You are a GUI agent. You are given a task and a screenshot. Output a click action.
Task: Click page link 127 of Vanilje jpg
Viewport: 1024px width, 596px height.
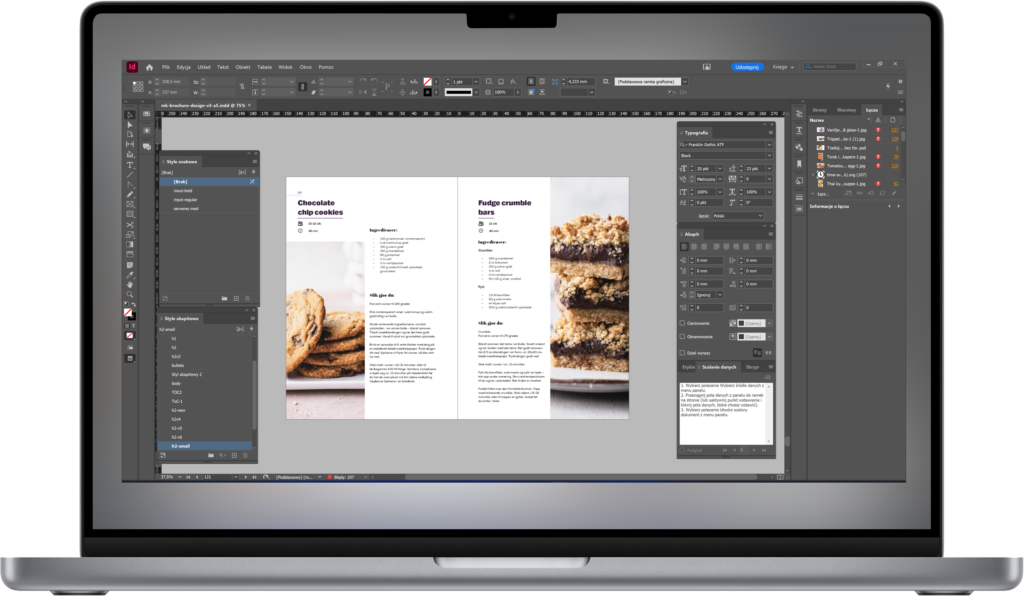pos(895,130)
